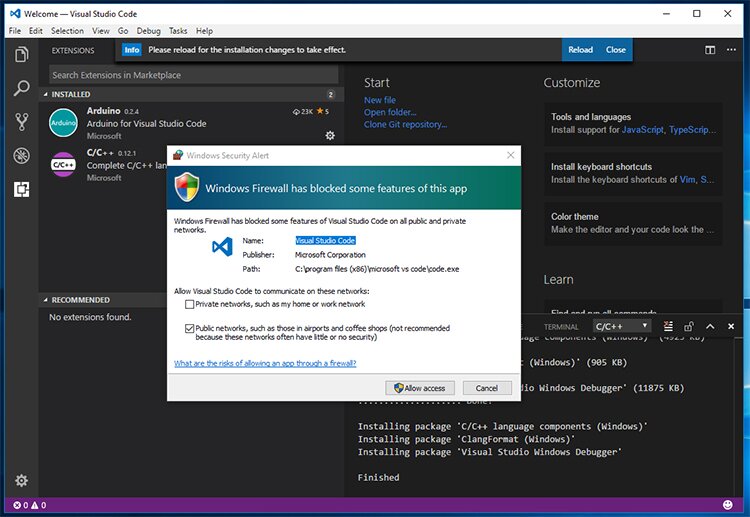Open the Debug view icon
The image size is (750, 517).
(22, 155)
